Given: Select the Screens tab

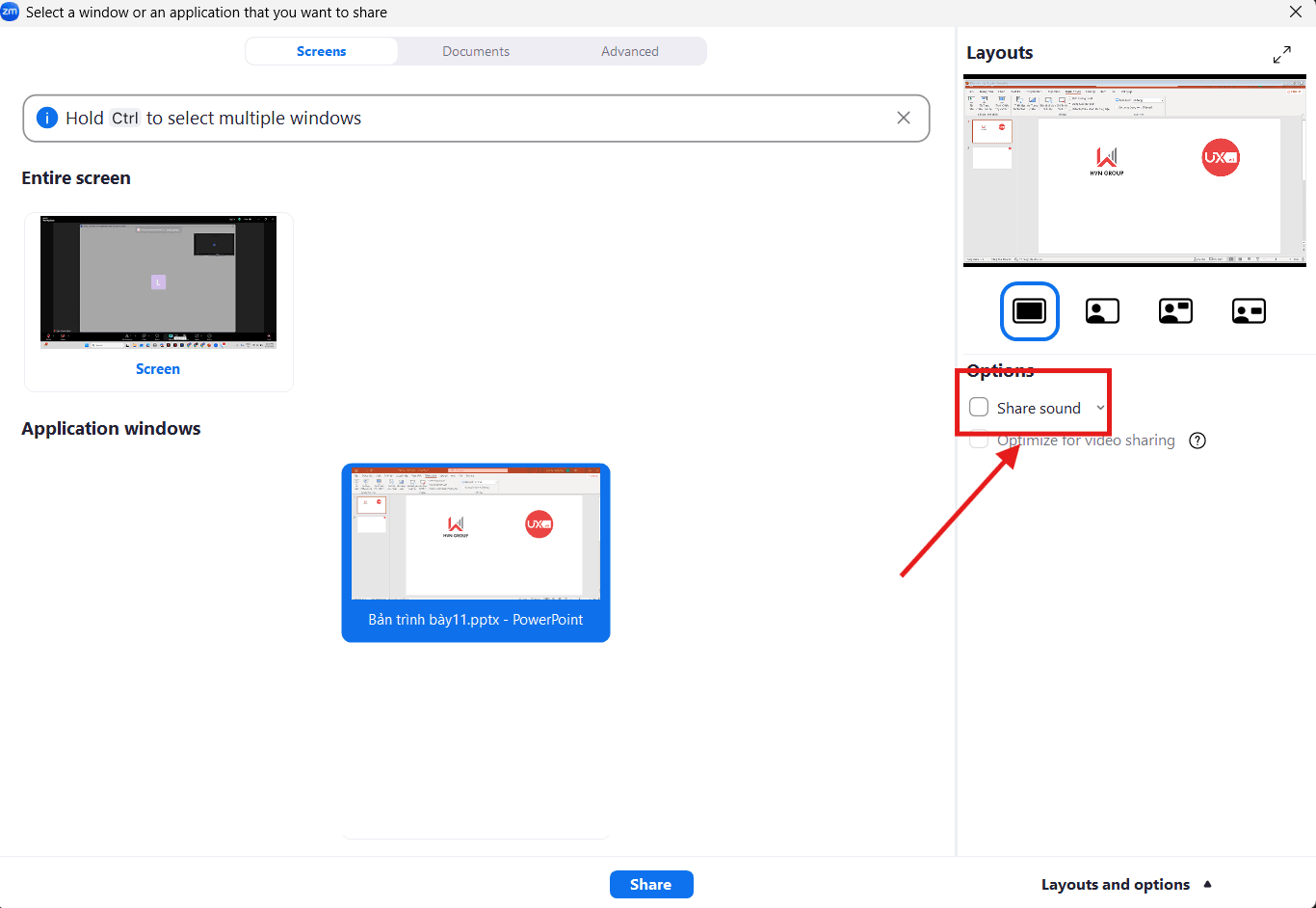Looking at the screenshot, I should point(321,50).
